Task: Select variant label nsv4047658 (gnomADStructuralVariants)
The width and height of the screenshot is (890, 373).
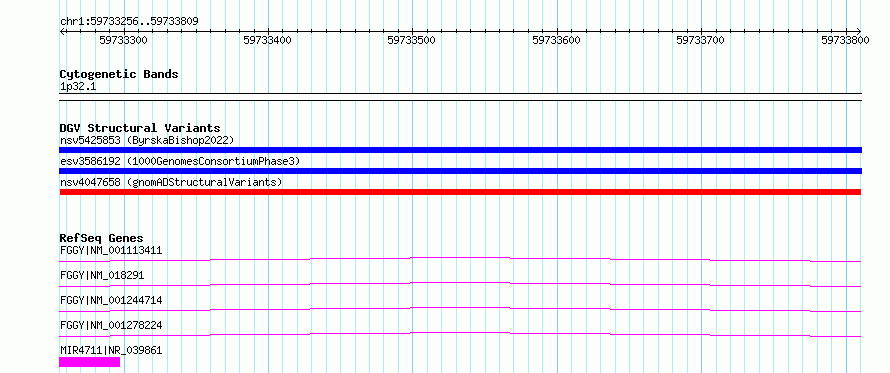Action: point(171,182)
